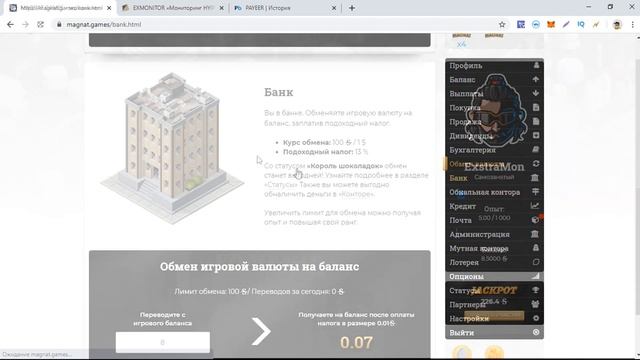Click the Обмен игровой валюты на баланс heading
This screenshot has height=360, width=640.
click(x=260, y=267)
